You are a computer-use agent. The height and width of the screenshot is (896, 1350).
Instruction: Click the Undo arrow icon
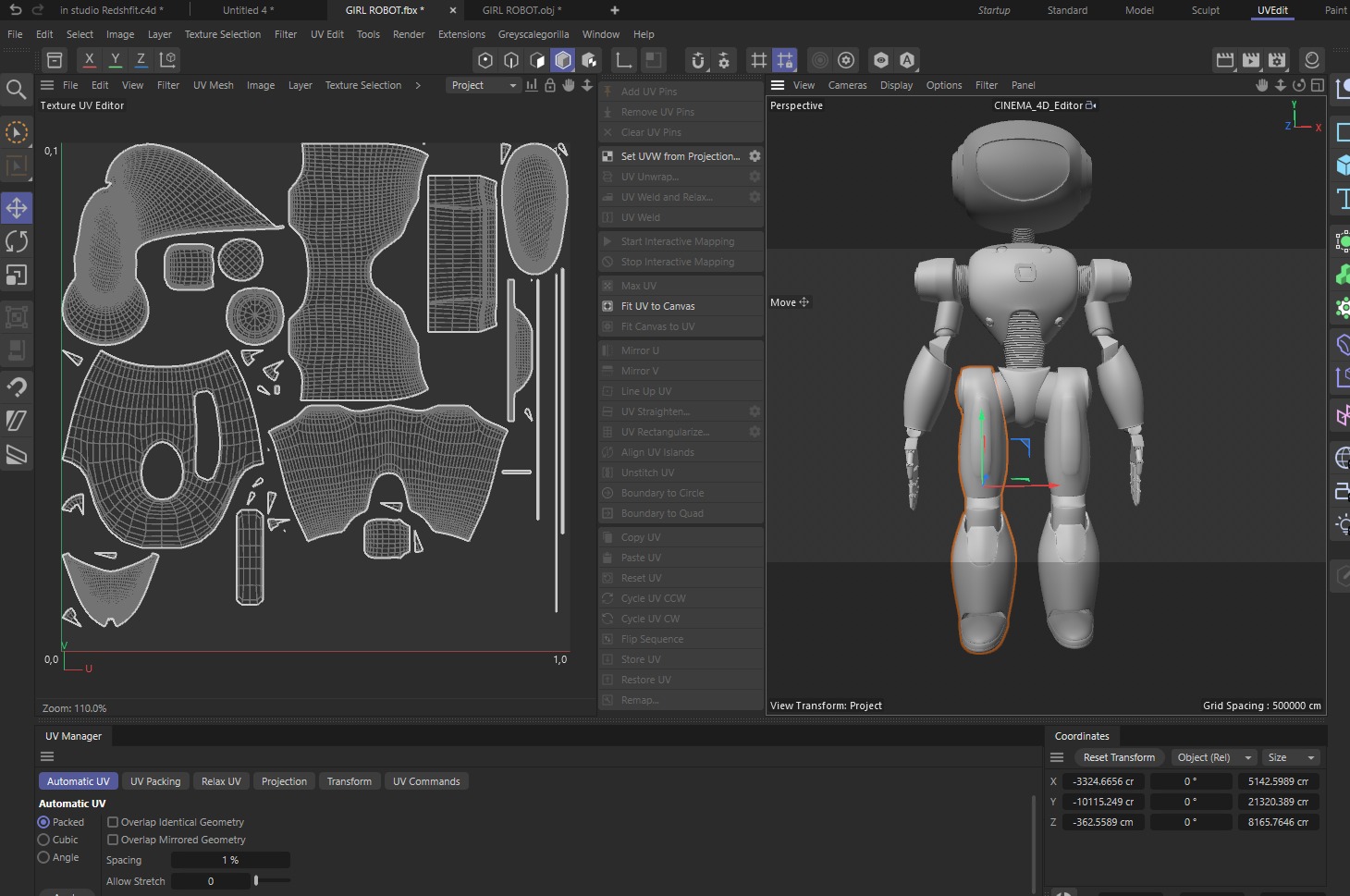tap(15, 10)
